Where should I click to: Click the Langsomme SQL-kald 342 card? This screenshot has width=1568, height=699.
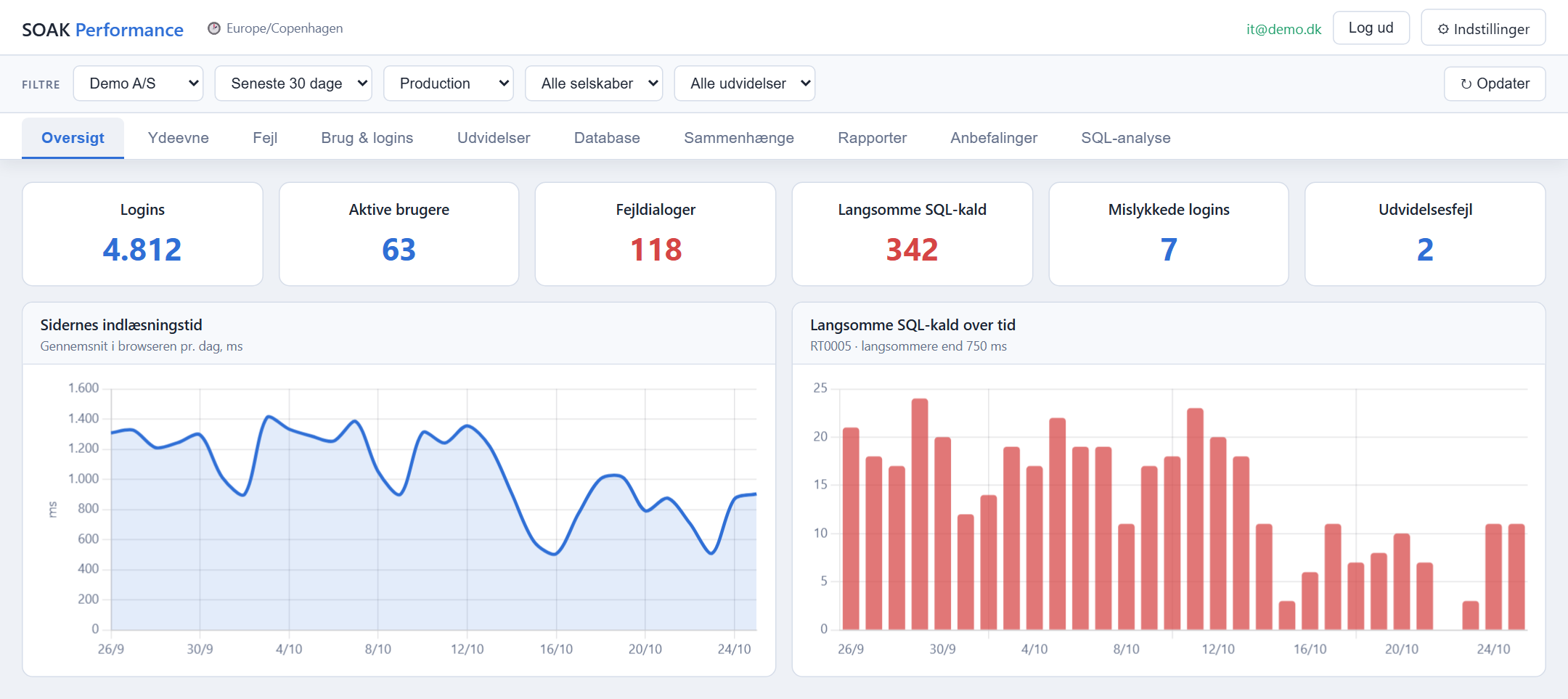pyautogui.click(x=912, y=234)
